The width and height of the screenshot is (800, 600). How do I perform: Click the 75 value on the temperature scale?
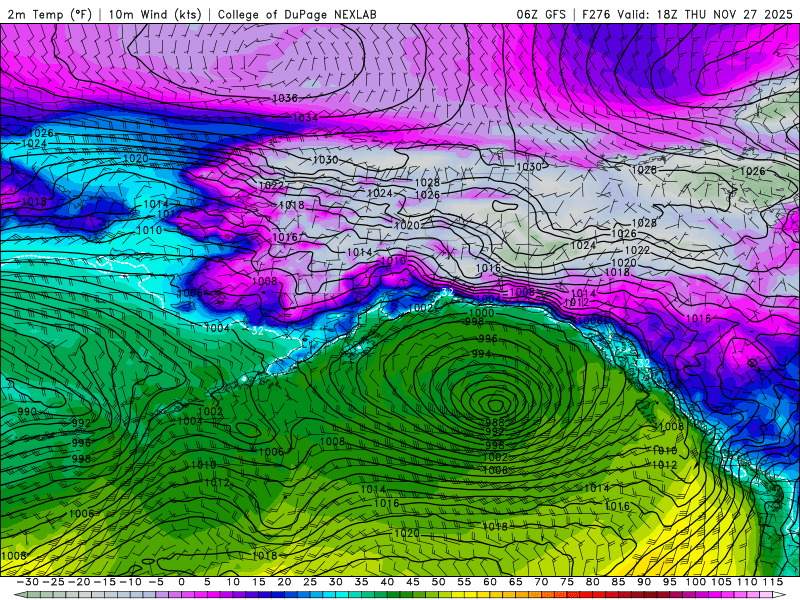567,582
